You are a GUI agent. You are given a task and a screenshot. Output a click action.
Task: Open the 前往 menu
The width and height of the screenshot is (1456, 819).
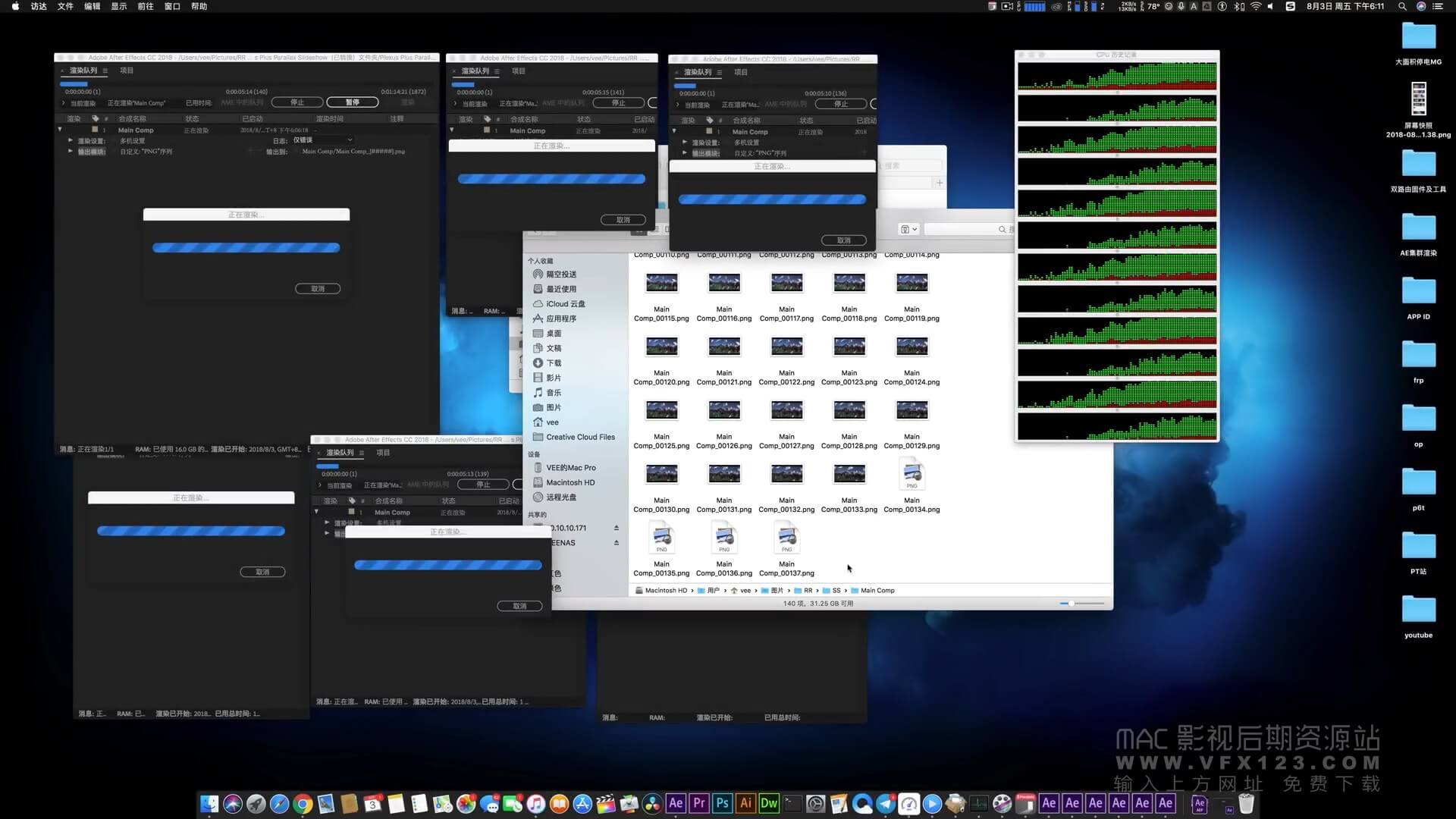click(146, 6)
